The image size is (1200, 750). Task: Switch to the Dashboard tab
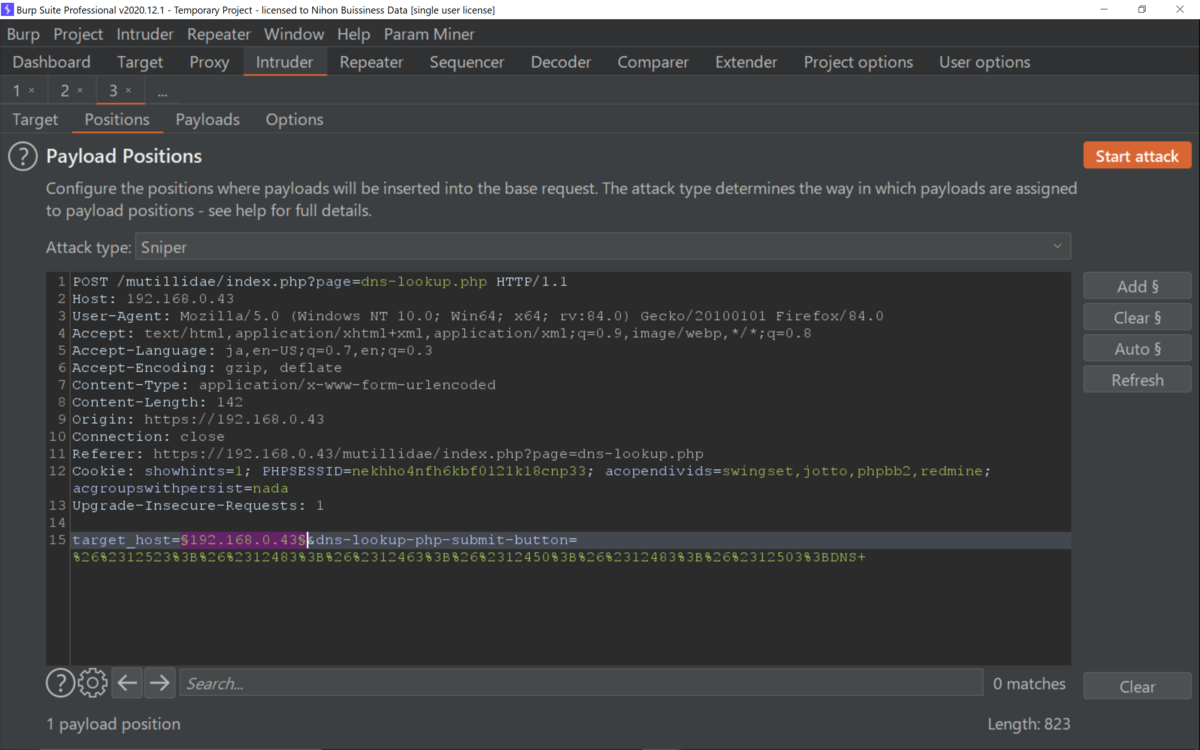coord(51,62)
